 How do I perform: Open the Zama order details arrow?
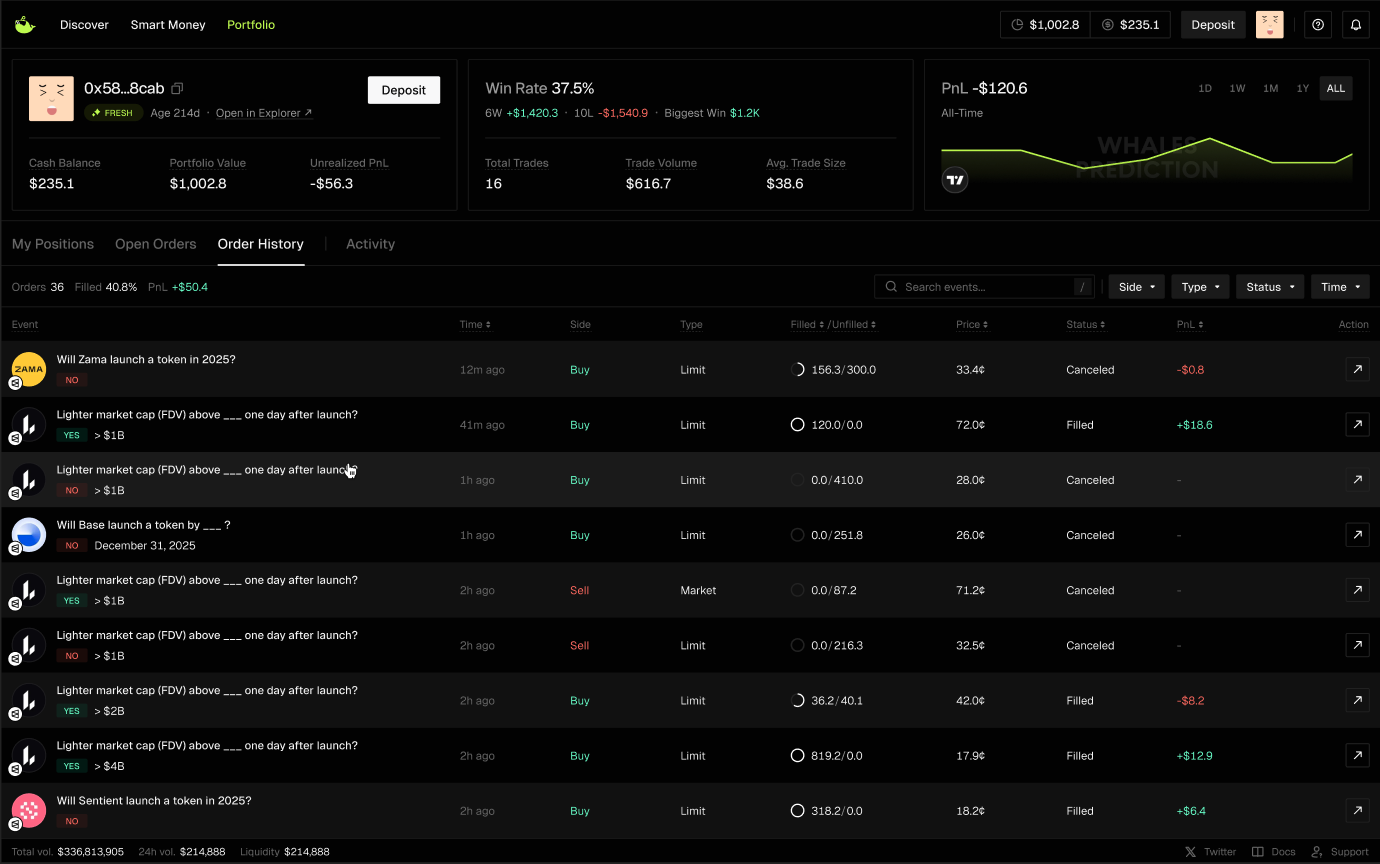[1357, 370]
